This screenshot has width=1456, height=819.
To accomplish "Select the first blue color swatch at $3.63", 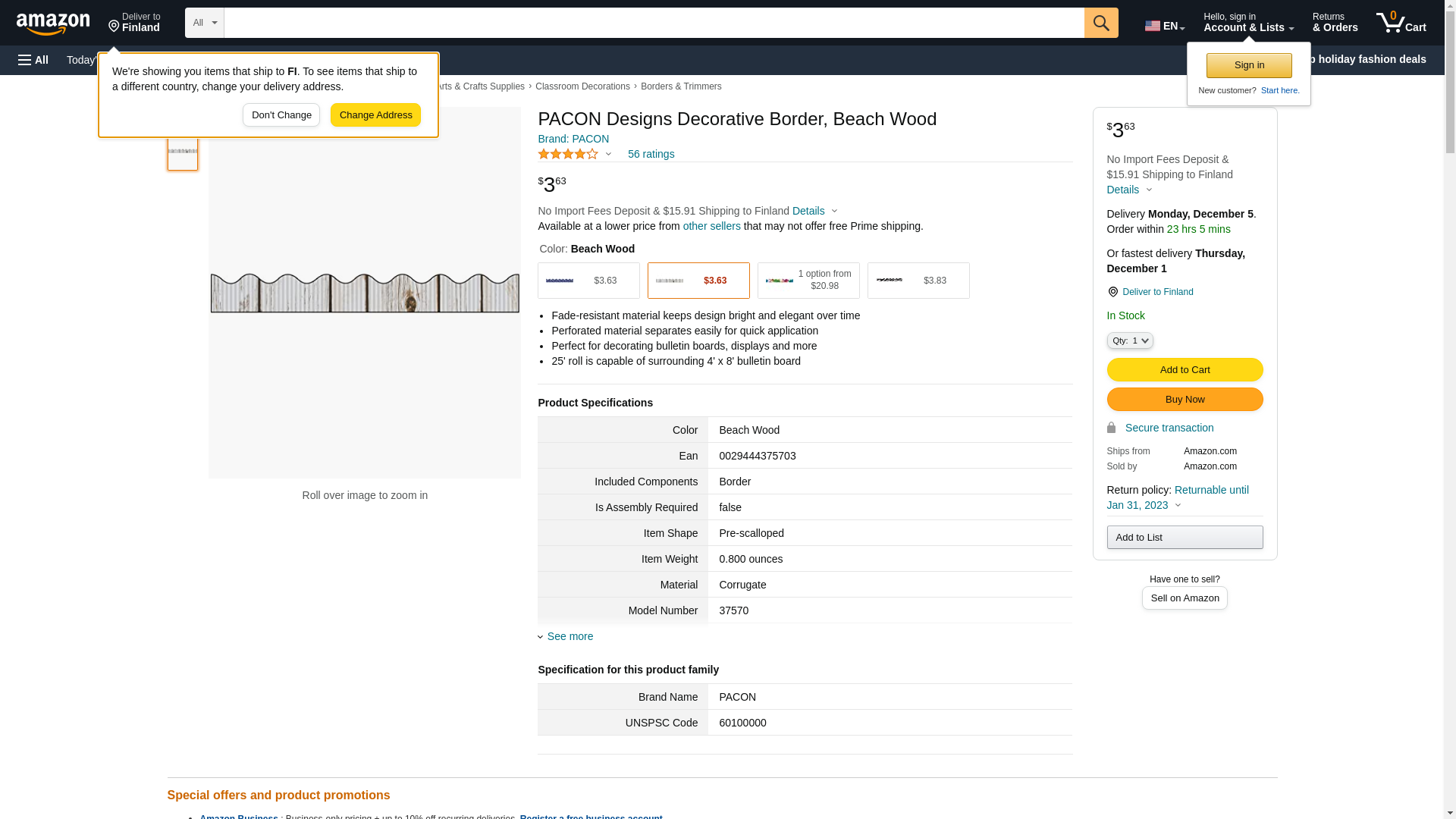I will coord(588,281).
